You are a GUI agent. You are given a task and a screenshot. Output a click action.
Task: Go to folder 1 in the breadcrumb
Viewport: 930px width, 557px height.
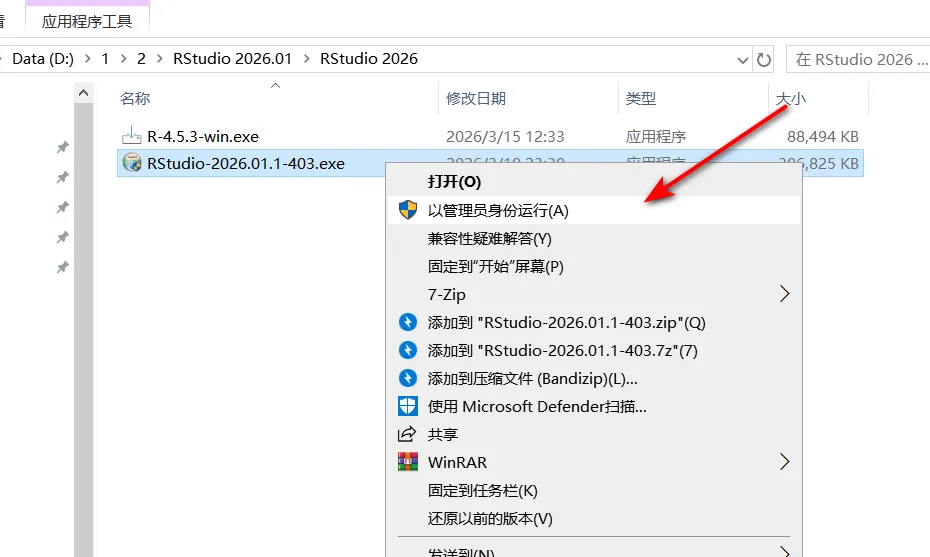point(105,59)
